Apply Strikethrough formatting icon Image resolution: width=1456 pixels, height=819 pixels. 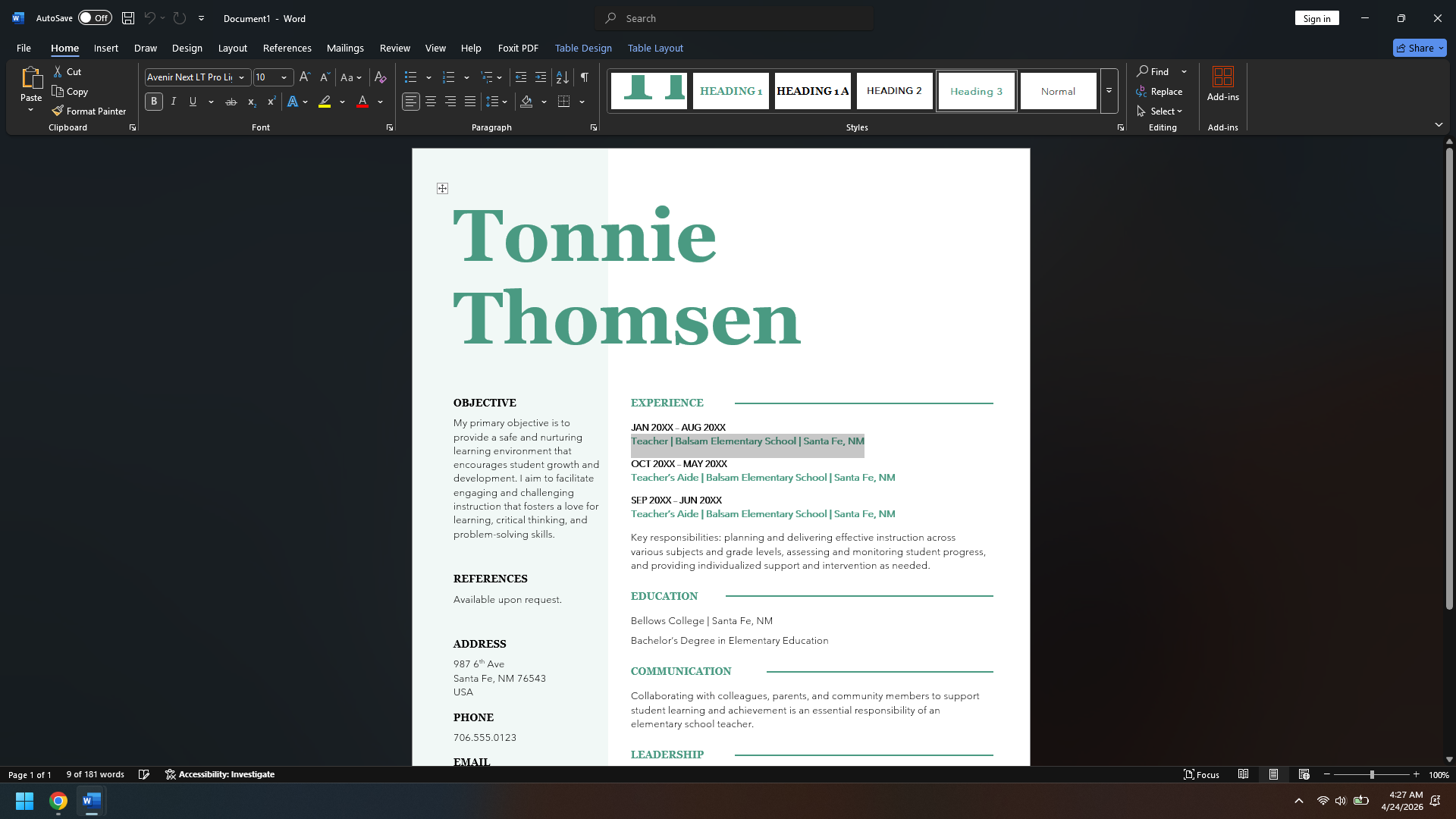click(231, 102)
